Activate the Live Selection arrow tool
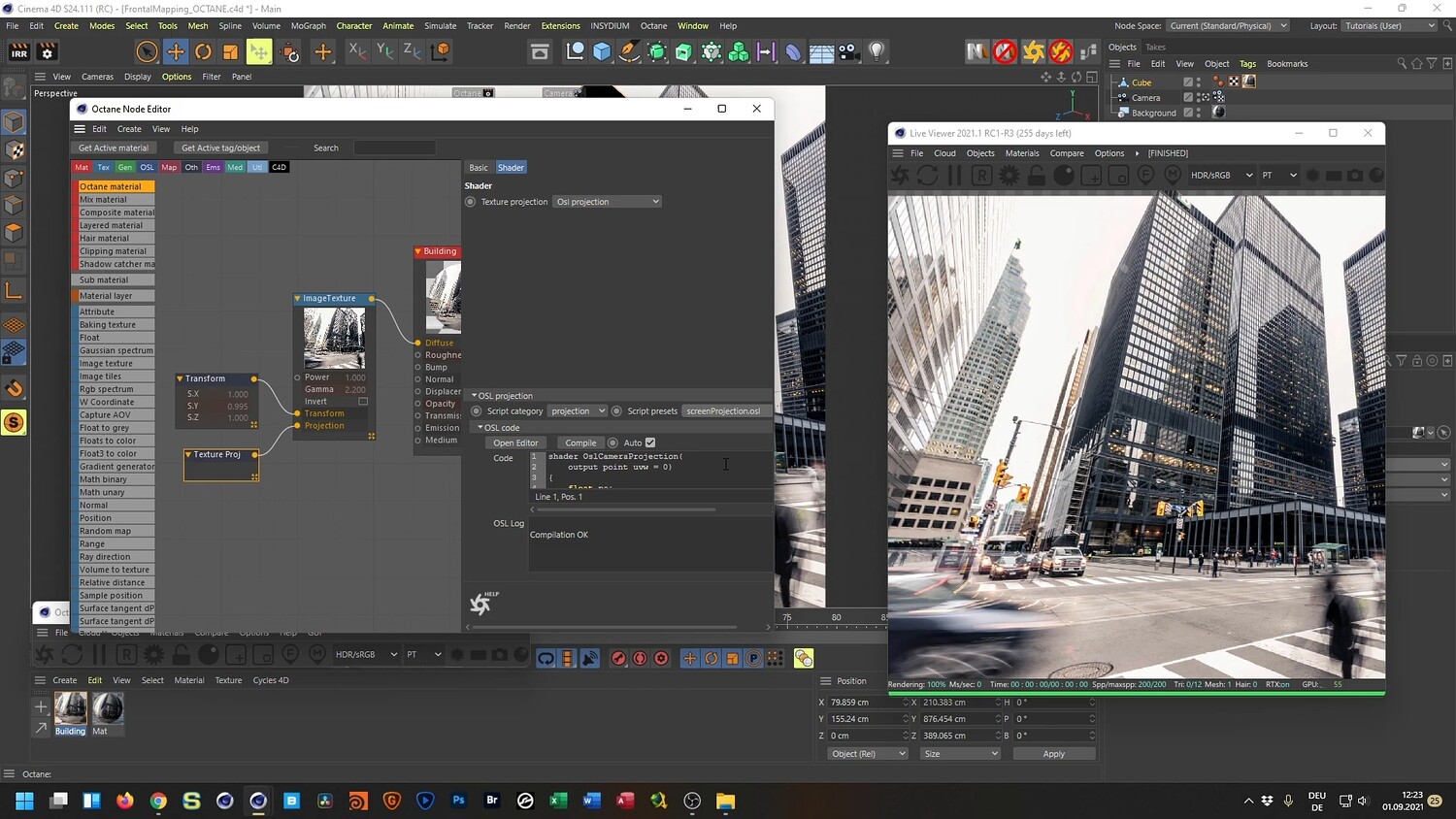Viewport: 1456px width, 819px height. point(148,51)
